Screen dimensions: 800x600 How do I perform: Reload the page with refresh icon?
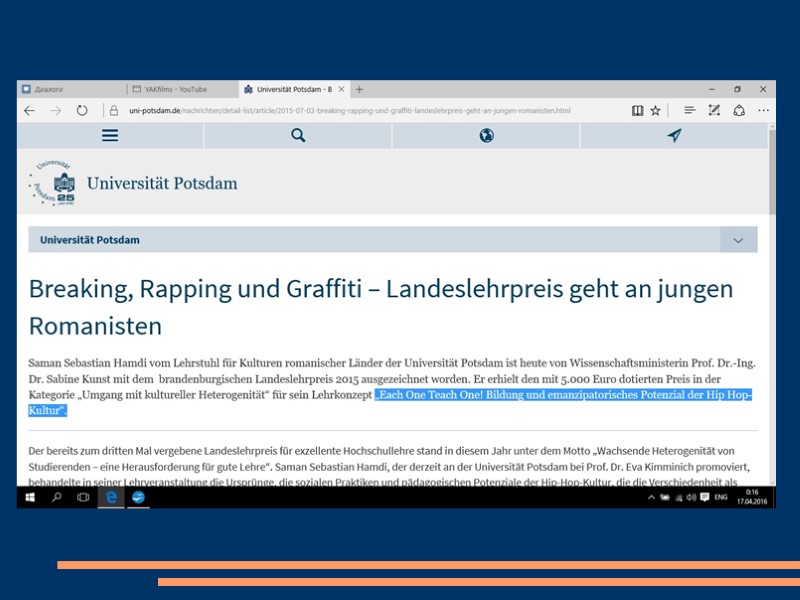click(x=82, y=110)
